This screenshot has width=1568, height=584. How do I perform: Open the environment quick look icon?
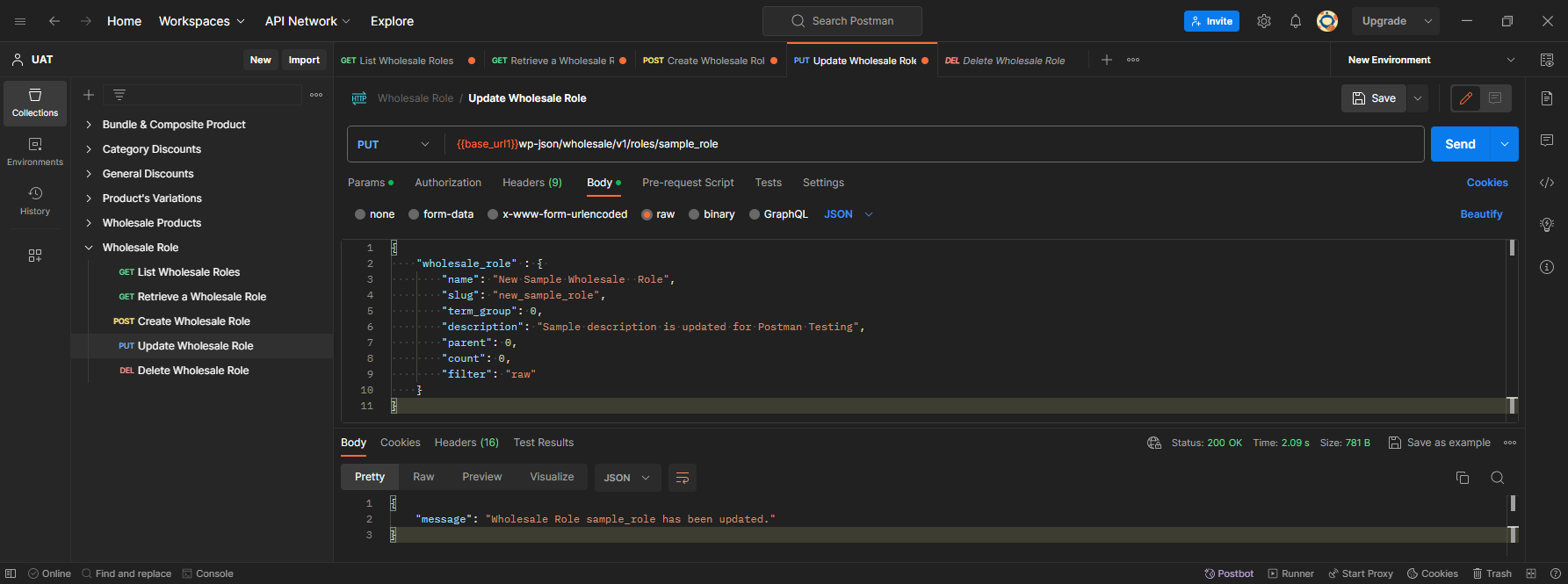tap(1547, 60)
